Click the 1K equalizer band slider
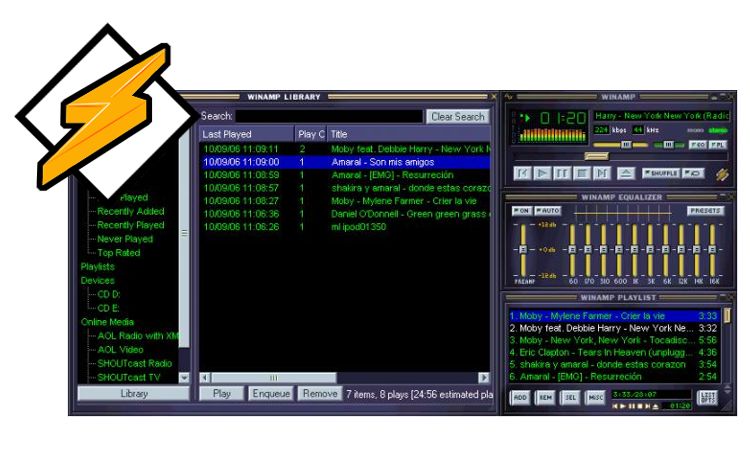This screenshot has height=453, width=750. coord(635,250)
